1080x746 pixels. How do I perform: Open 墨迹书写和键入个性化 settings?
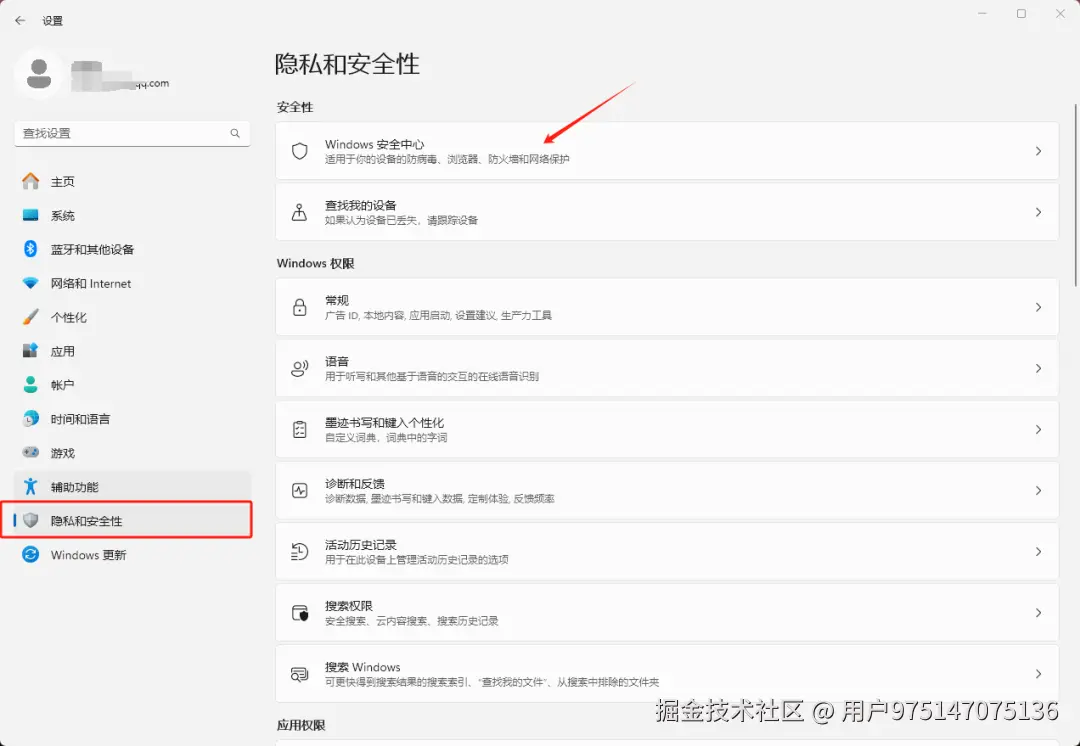[667, 429]
